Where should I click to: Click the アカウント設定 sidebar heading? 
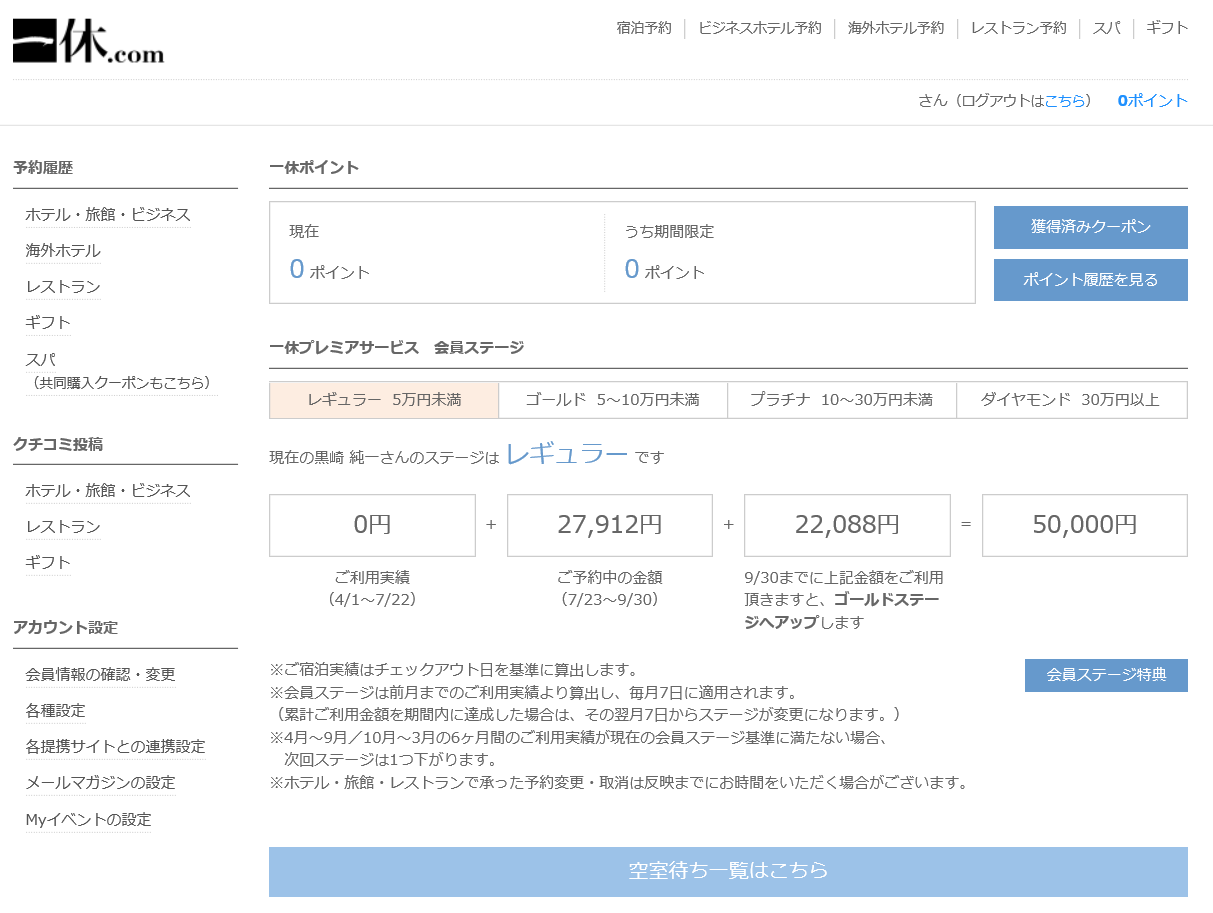coord(65,628)
